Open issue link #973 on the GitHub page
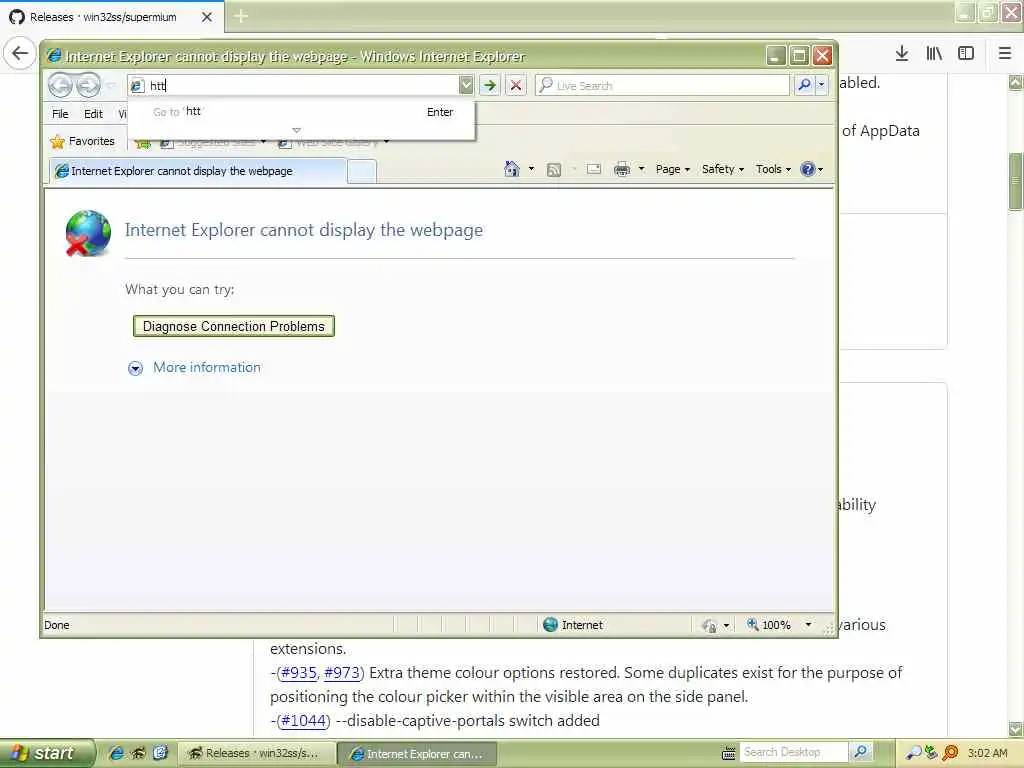This screenshot has width=1024, height=768. [342, 673]
